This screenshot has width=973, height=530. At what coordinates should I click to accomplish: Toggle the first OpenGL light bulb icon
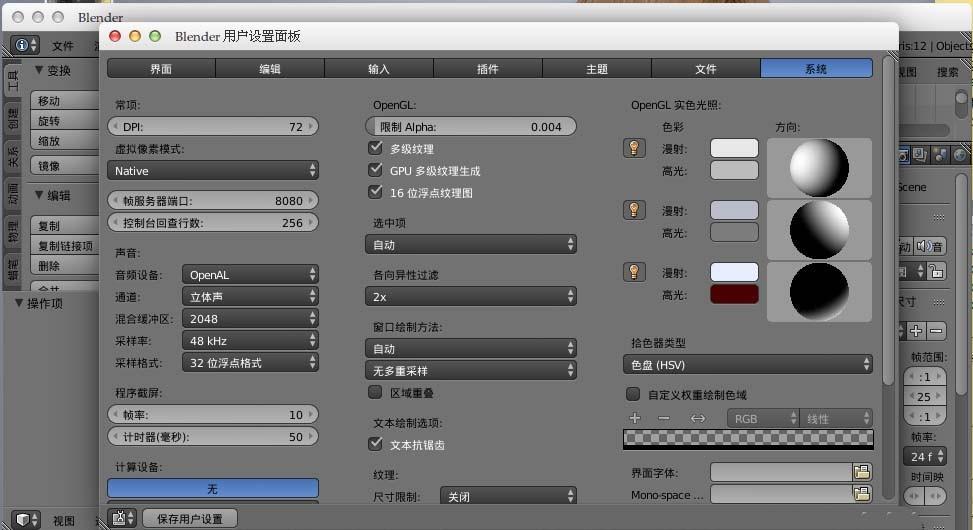coord(634,148)
